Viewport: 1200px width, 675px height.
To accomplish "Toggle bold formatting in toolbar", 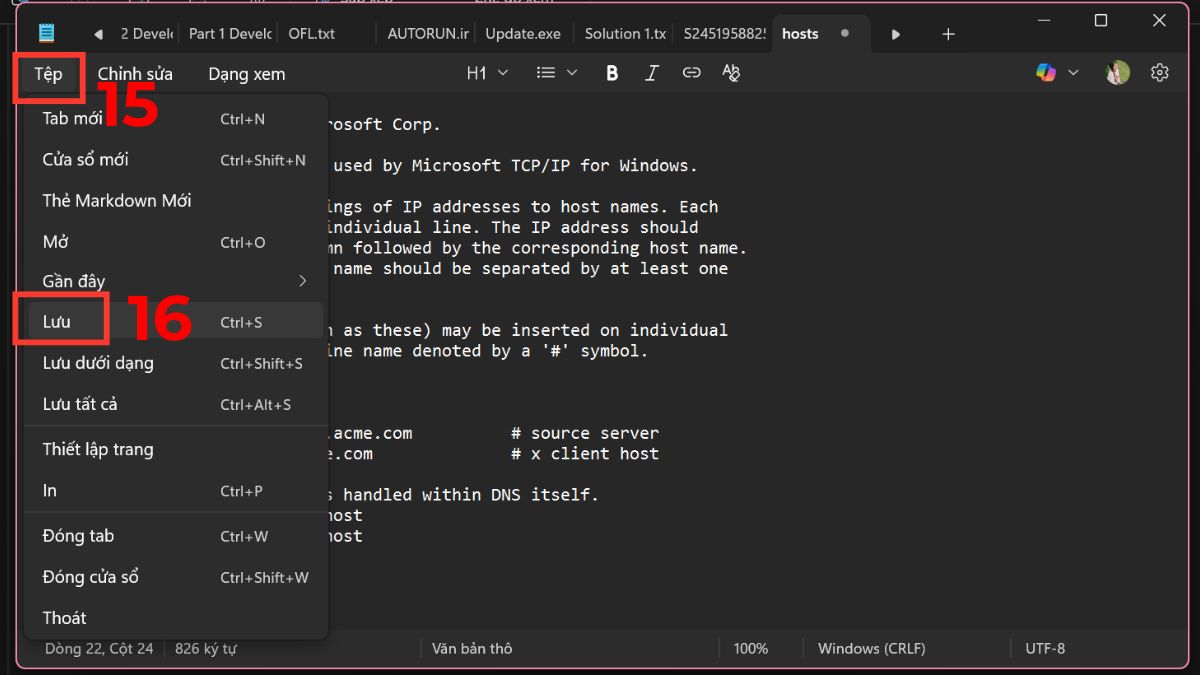I will (612, 73).
